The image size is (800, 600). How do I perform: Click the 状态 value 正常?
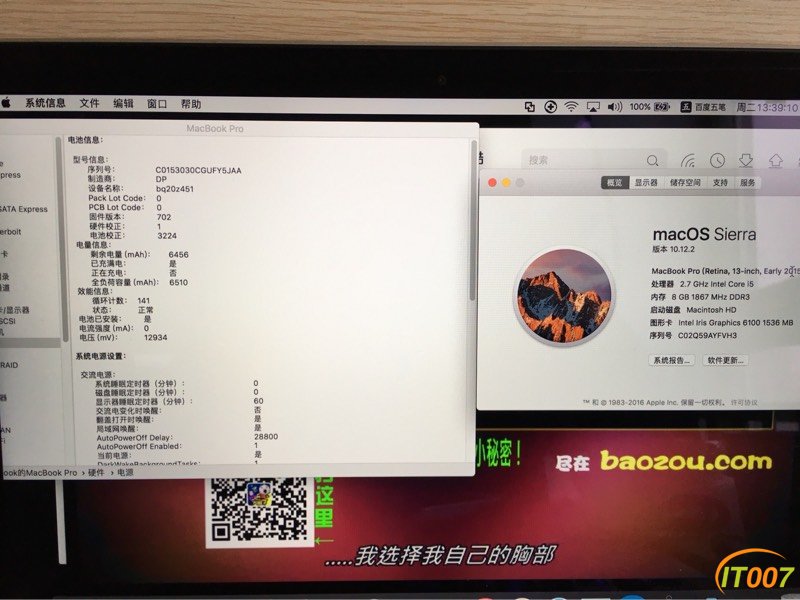145,310
